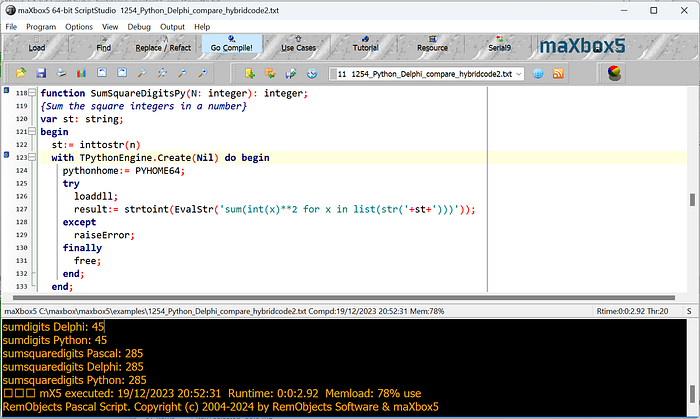The height and width of the screenshot is (419, 700).
Task: Click the blue globe web icon
Action: tap(538, 74)
